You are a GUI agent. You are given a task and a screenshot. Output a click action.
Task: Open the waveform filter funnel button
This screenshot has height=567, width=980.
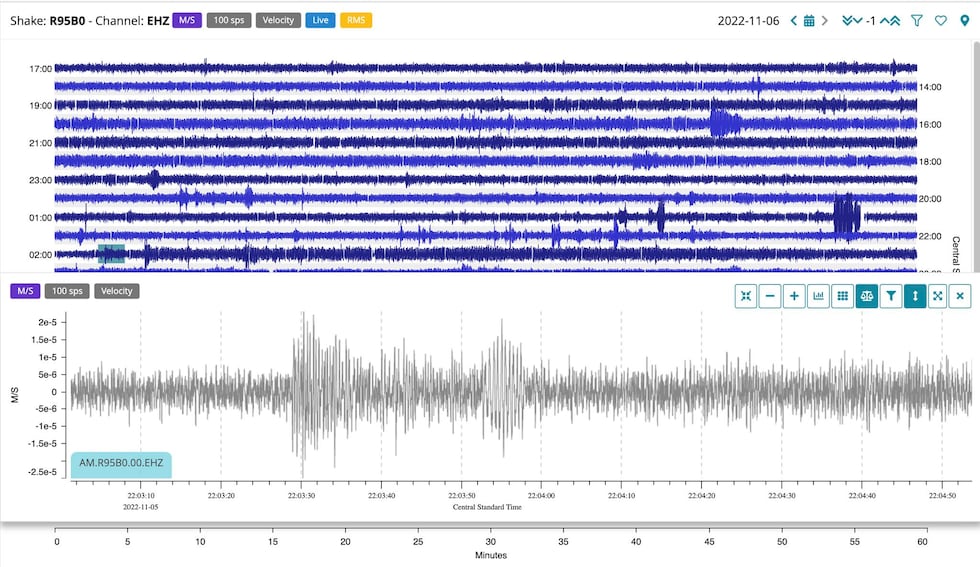pos(891,296)
